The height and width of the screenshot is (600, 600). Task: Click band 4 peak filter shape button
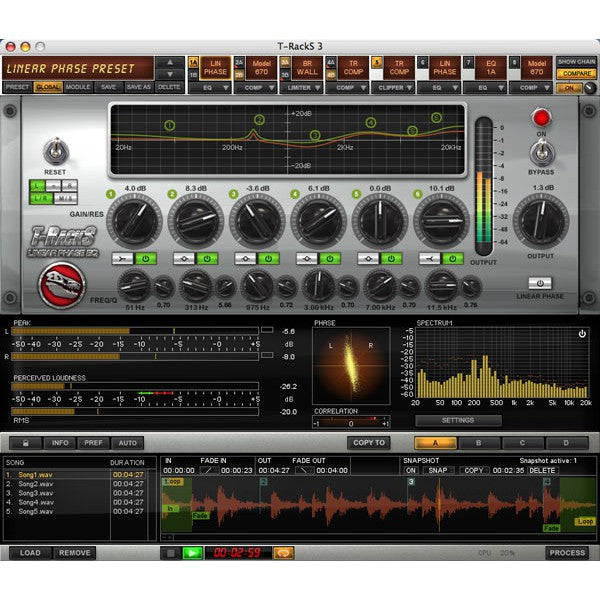tap(307, 259)
